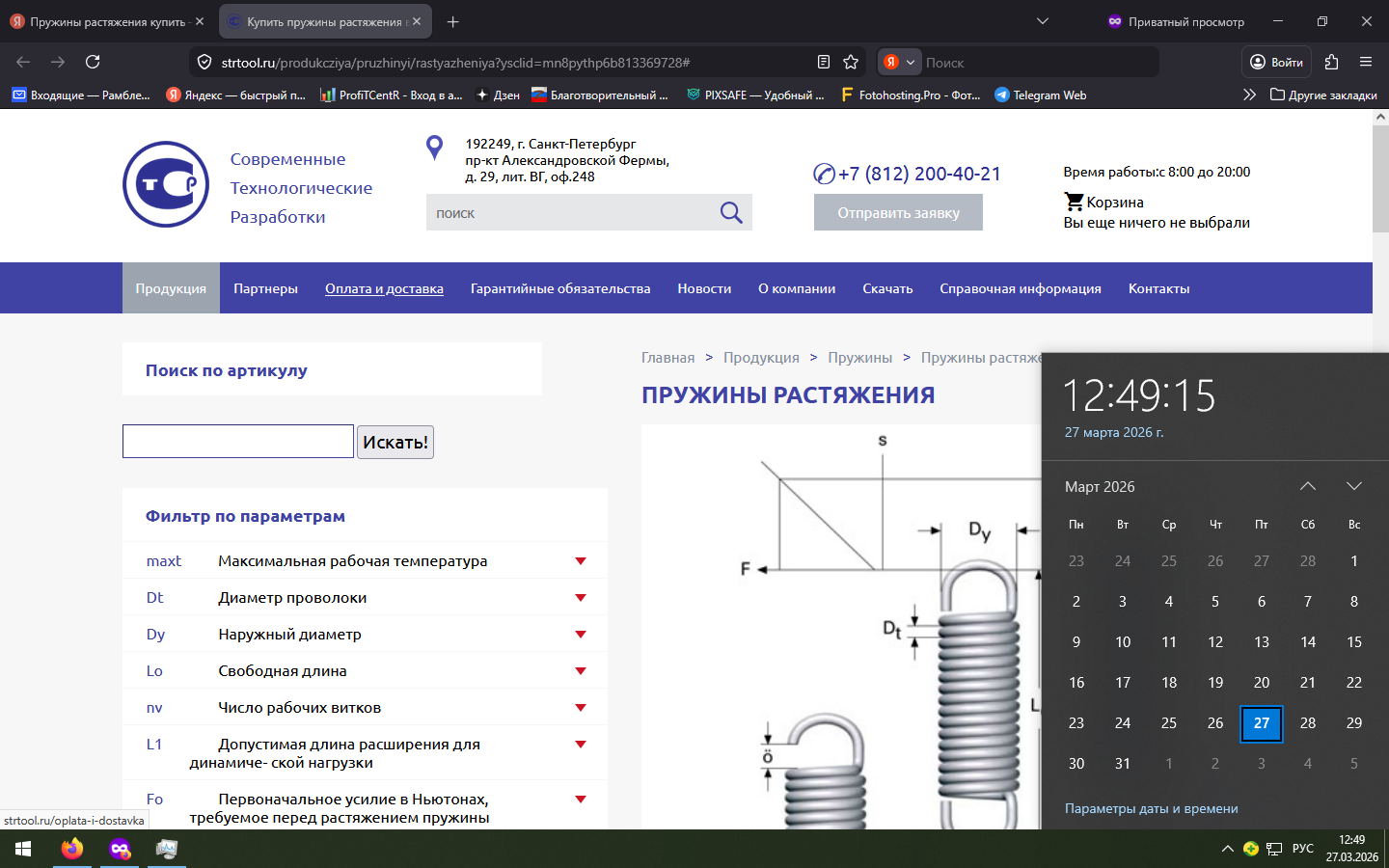Select March 15 in the calendar

pos(1353,642)
